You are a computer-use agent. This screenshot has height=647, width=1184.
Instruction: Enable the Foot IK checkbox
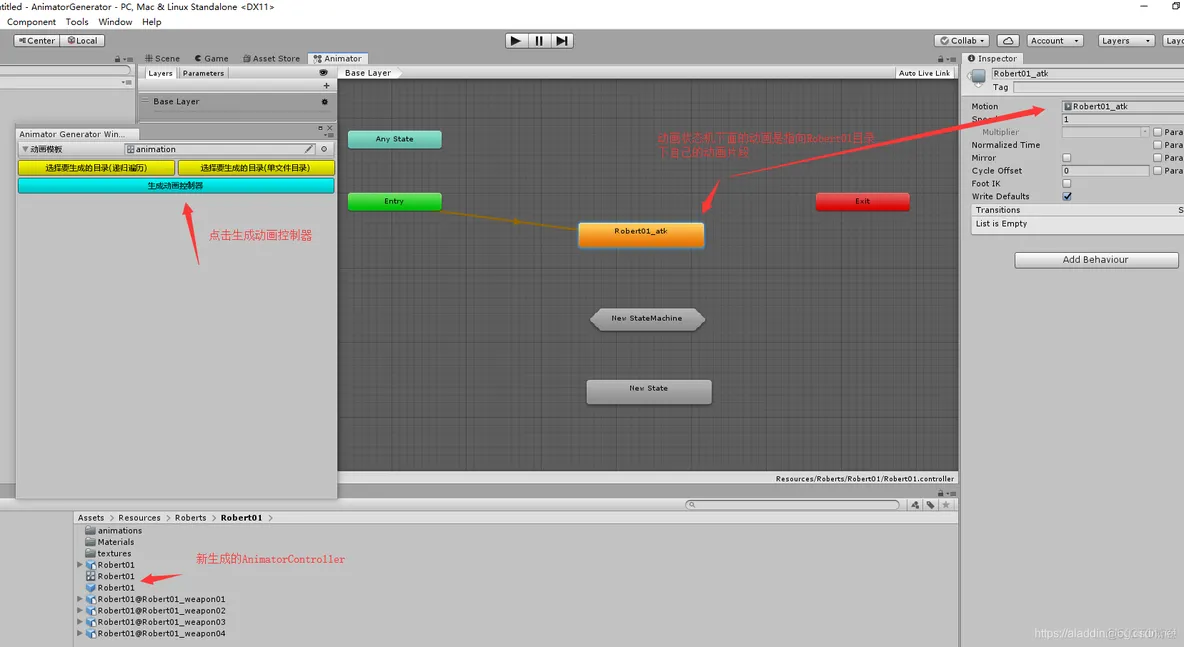click(x=1067, y=183)
